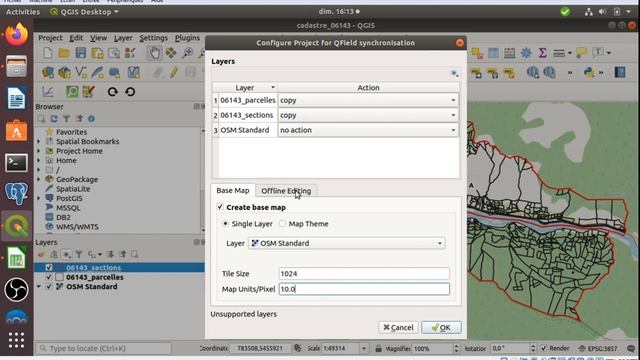This screenshot has width=640, height=360.
Task: Toggle the Render checkbox in status bar
Action: 543,349
